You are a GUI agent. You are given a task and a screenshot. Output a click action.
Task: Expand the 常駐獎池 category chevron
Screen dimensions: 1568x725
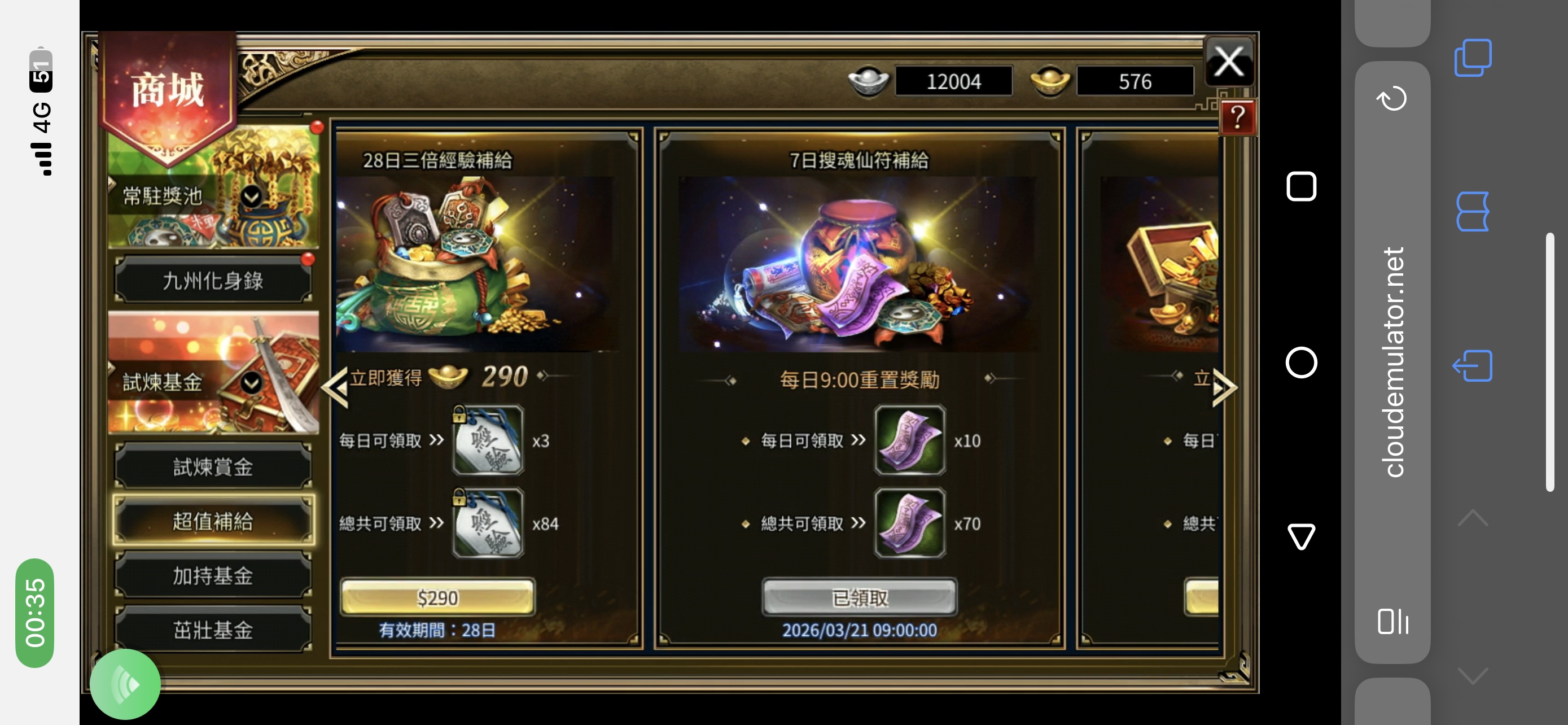[251, 196]
